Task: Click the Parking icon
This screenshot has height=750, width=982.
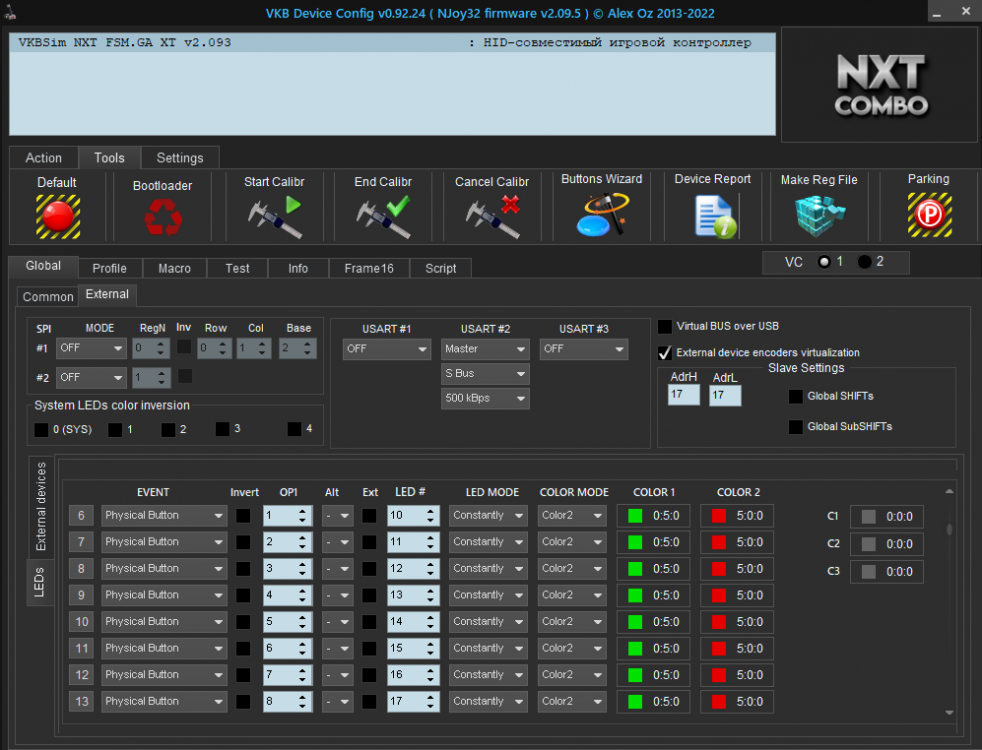Action: pyautogui.click(x=928, y=215)
